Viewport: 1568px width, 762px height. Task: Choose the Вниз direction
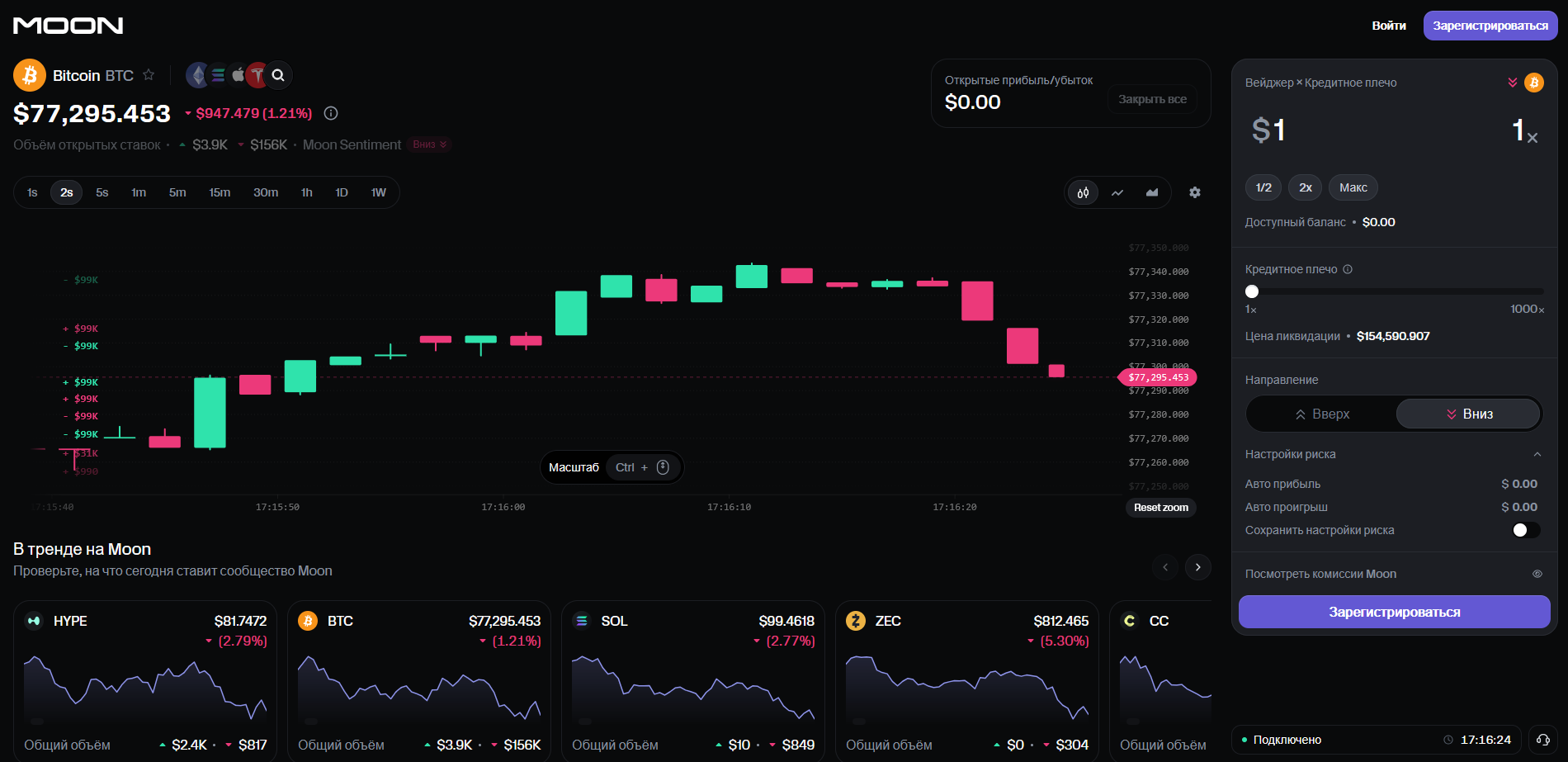click(x=1468, y=414)
